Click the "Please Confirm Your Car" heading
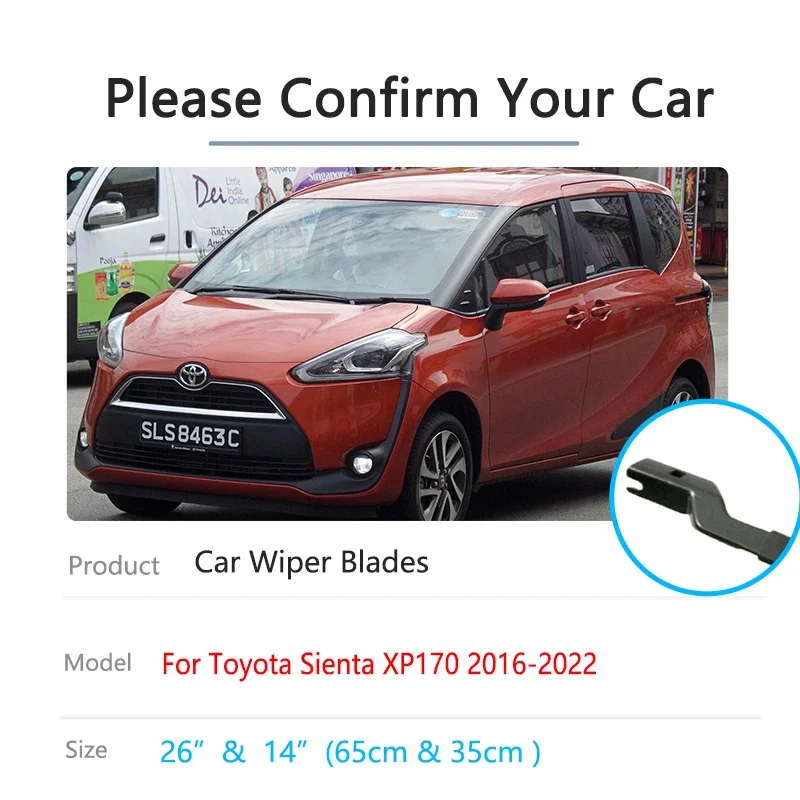This screenshot has height=800, width=800. (409, 98)
